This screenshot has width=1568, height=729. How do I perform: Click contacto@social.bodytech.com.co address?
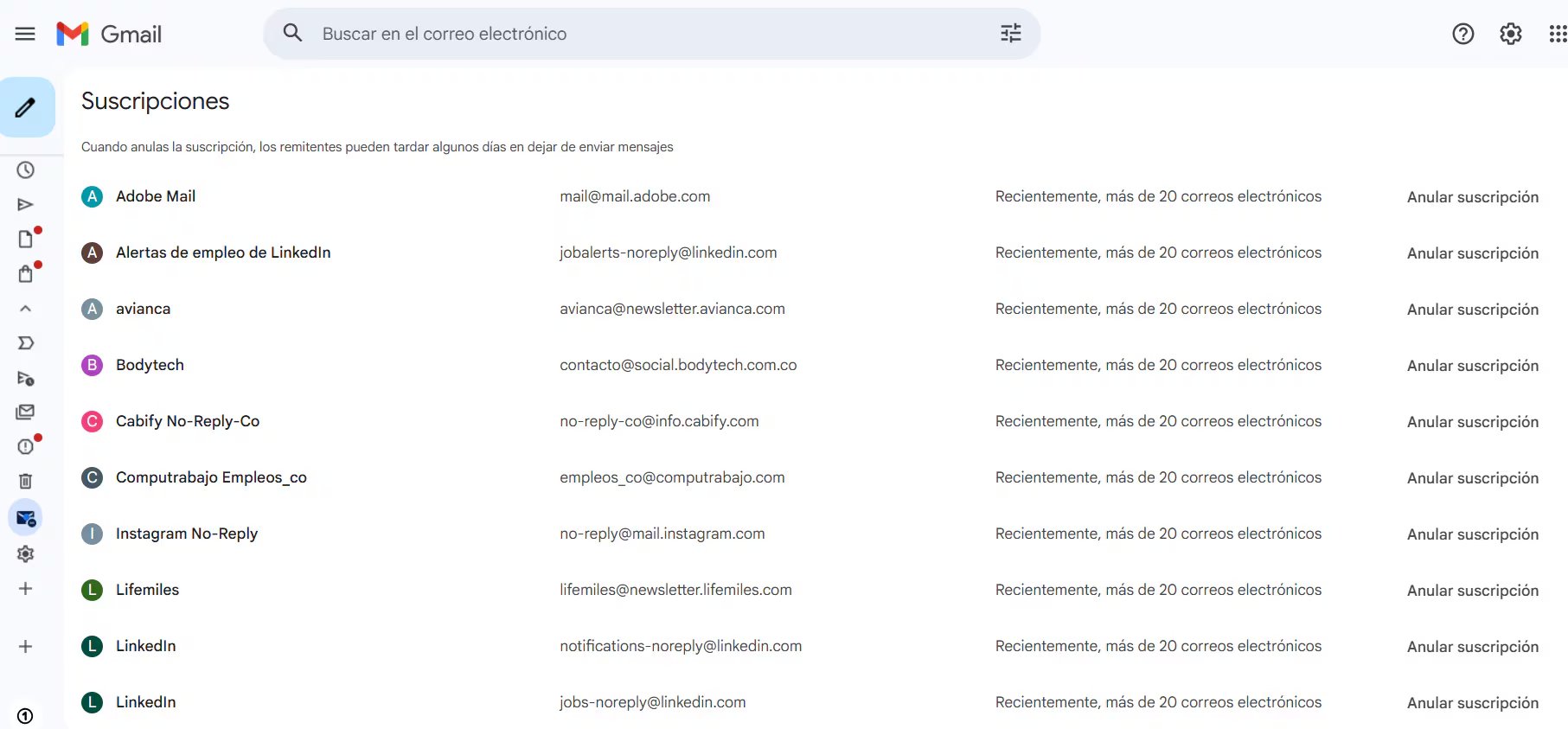(x=678, y=365)
